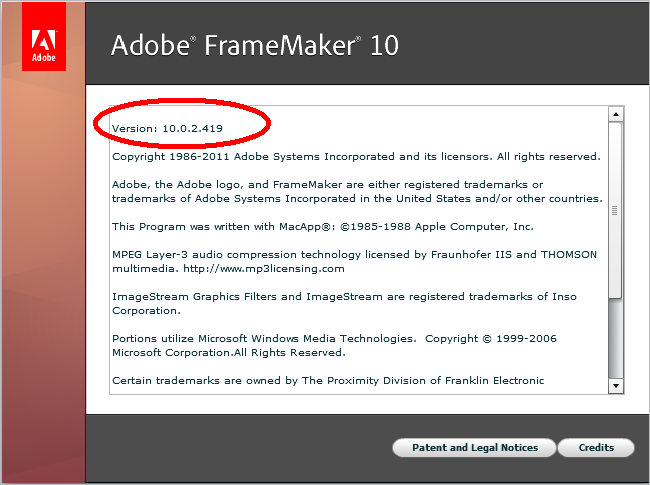Viewport: 650px width, 485px height.
Task: Click the scrollbar up arrow
Action: coord(615,114)
